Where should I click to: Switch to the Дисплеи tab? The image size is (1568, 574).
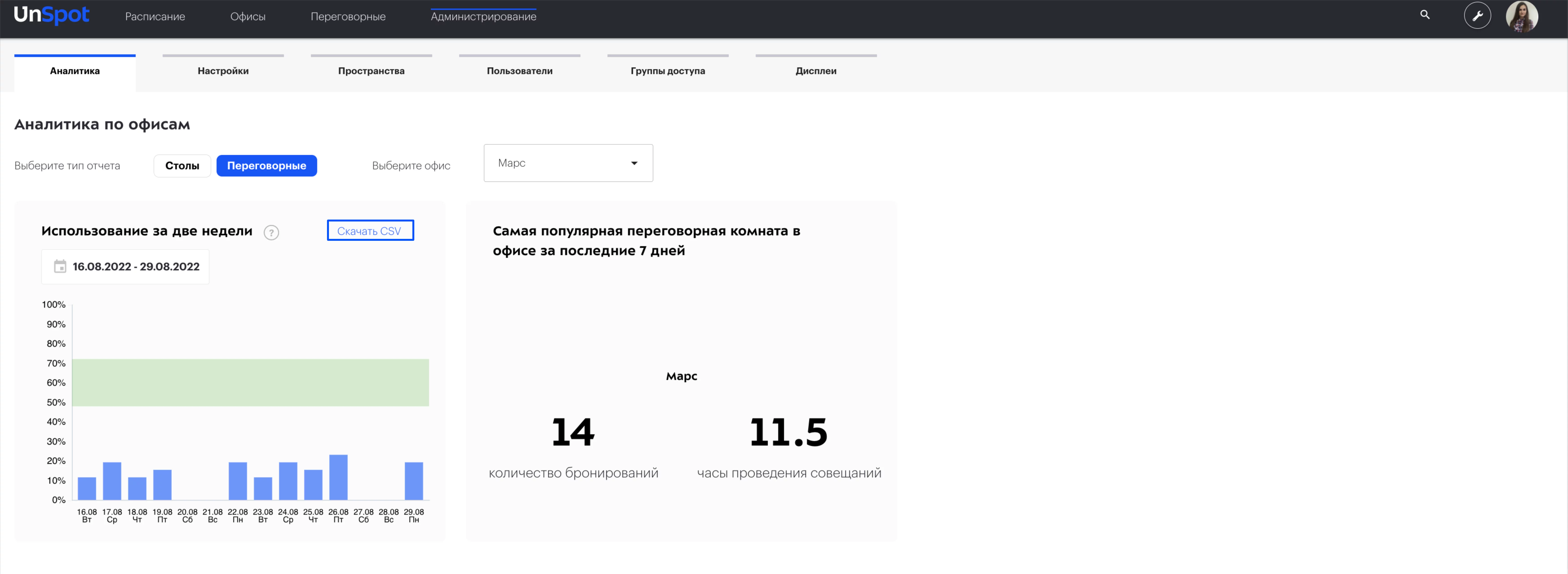[816, 71]
